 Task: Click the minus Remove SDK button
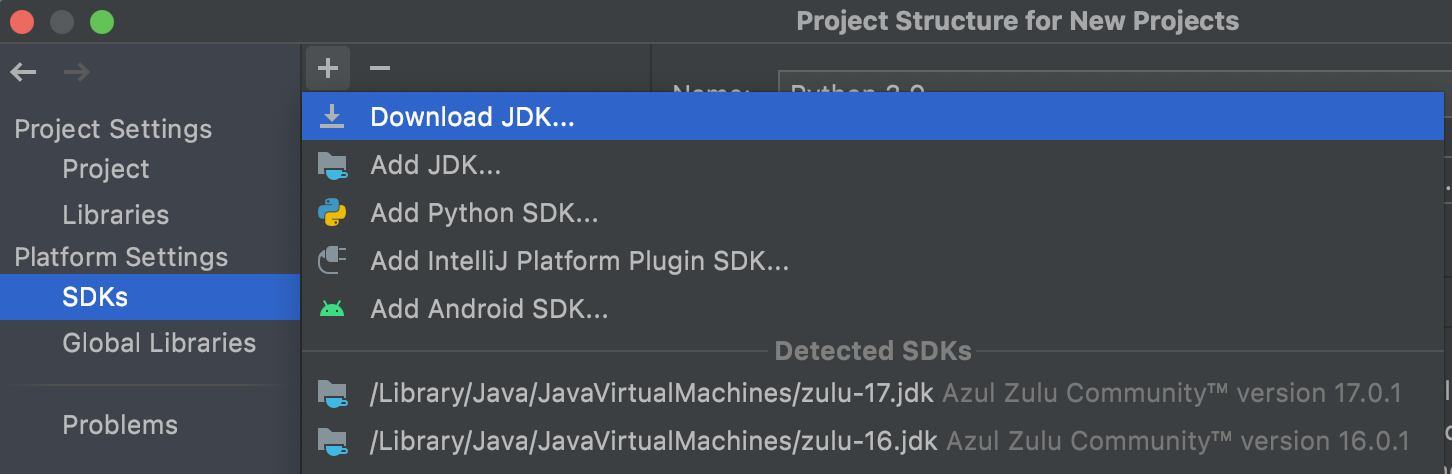pyautogui.click(x=379, y=68)
